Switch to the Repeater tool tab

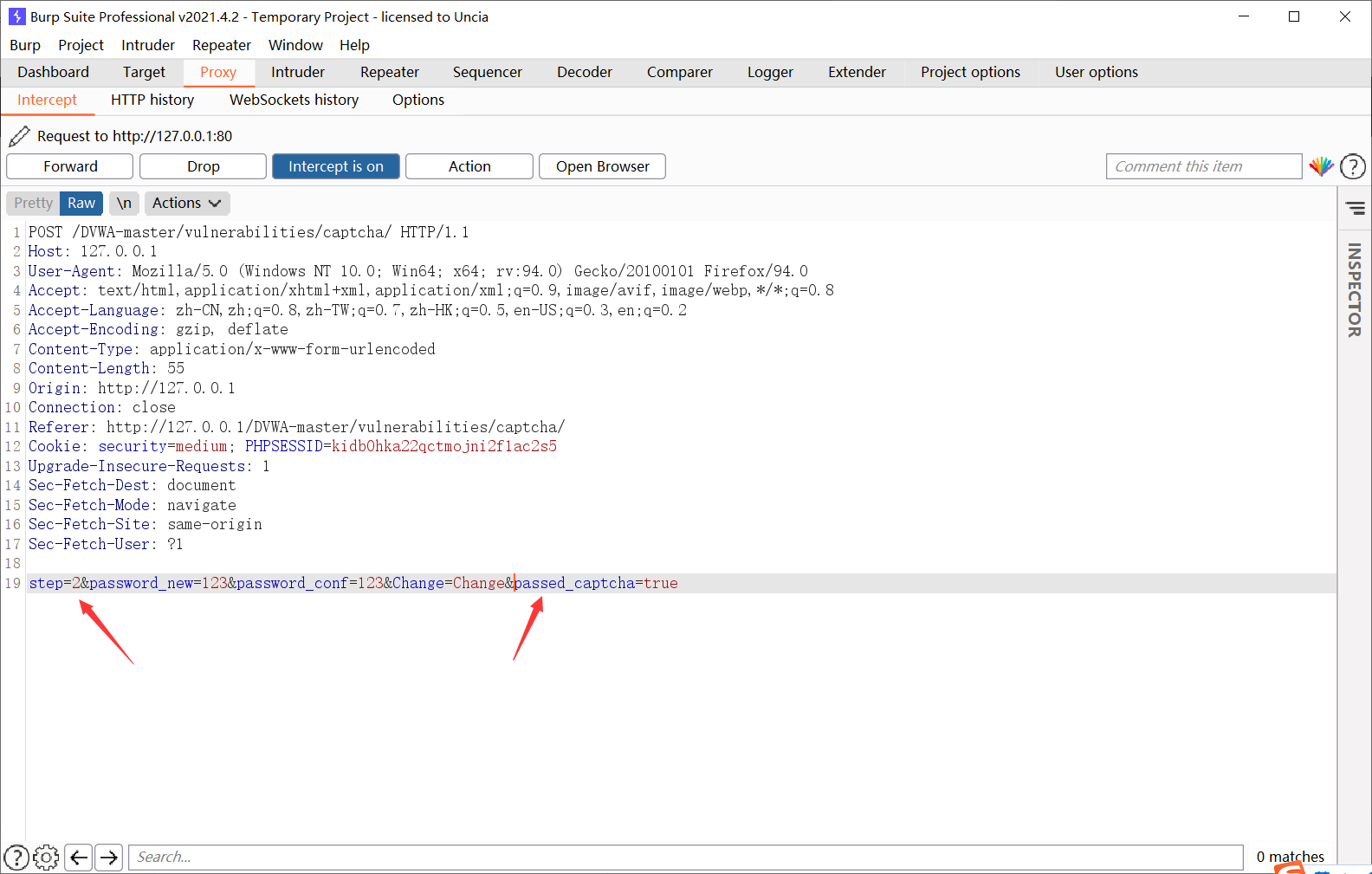point(390,72)
